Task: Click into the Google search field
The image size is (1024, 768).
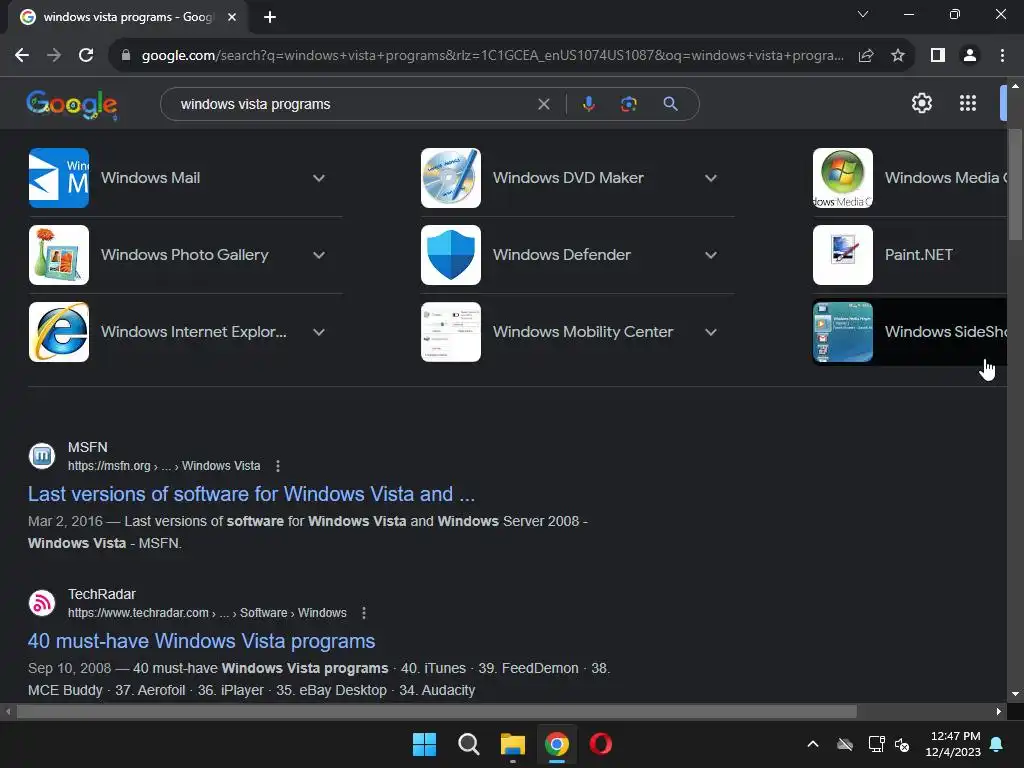Action: point(353,104)
